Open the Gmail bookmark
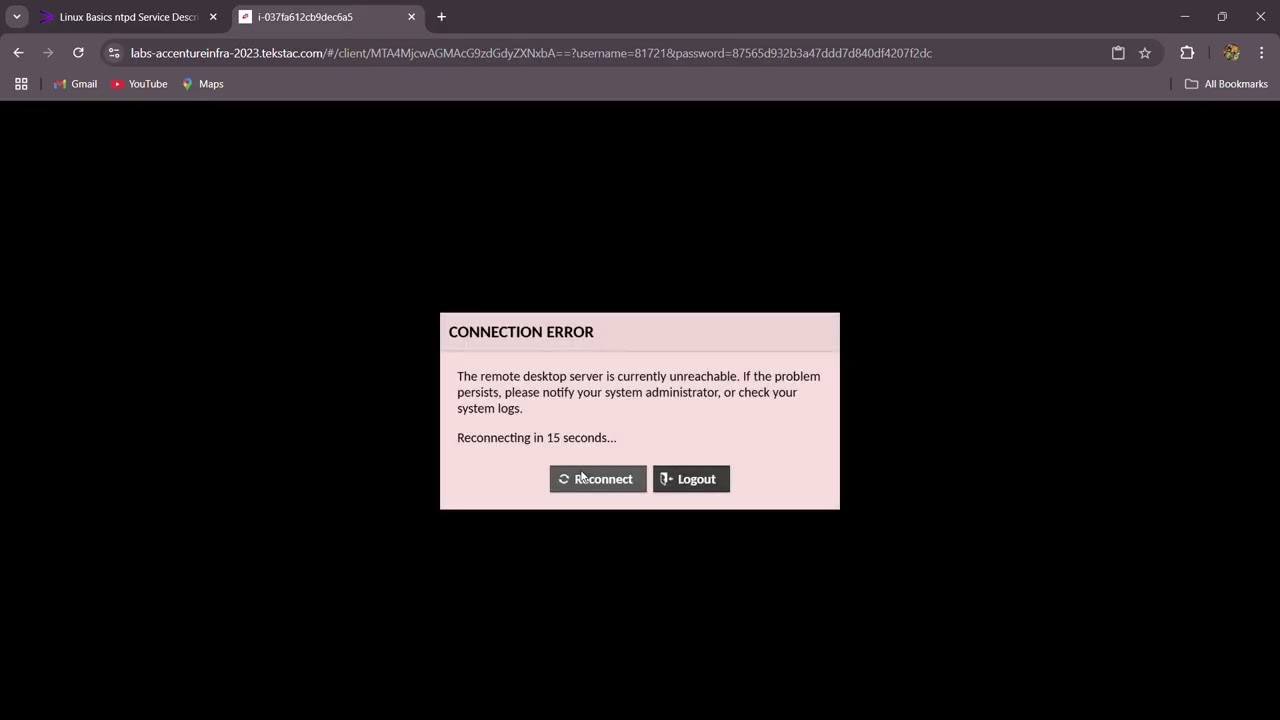 (75, 84)
